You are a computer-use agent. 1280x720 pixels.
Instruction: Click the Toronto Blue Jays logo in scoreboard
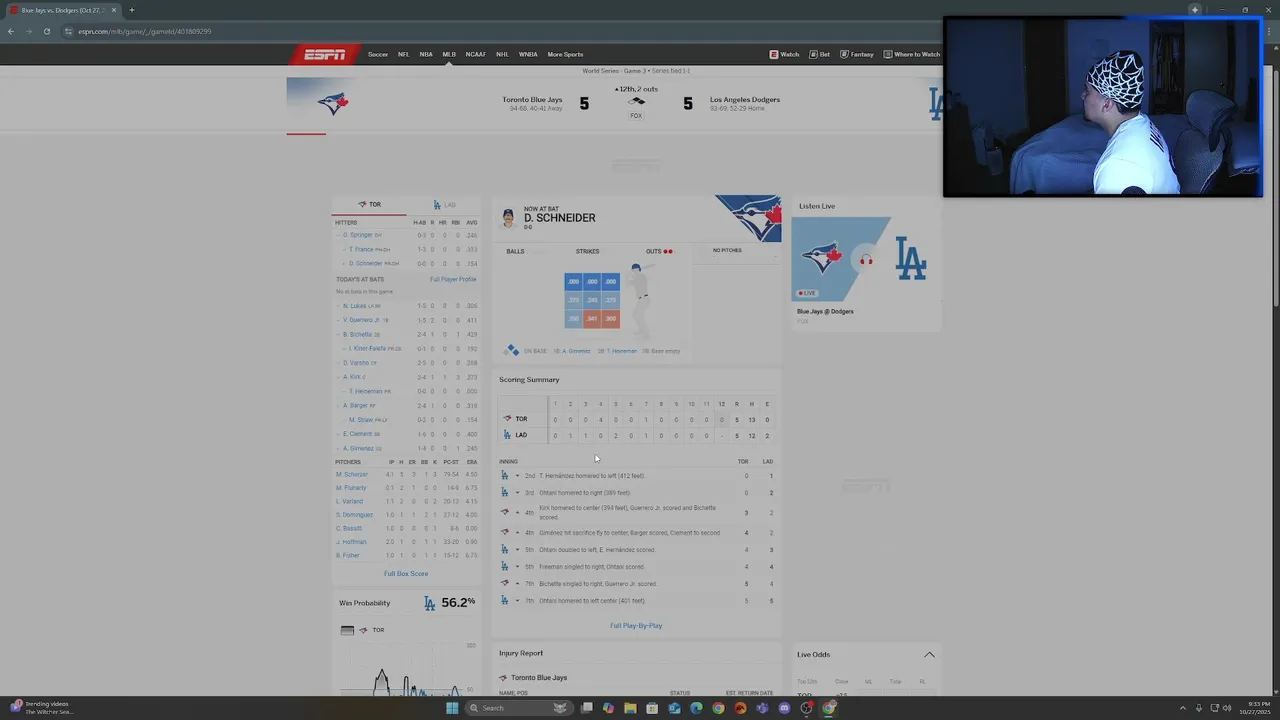pyautogui.click(x=332, y=103)
